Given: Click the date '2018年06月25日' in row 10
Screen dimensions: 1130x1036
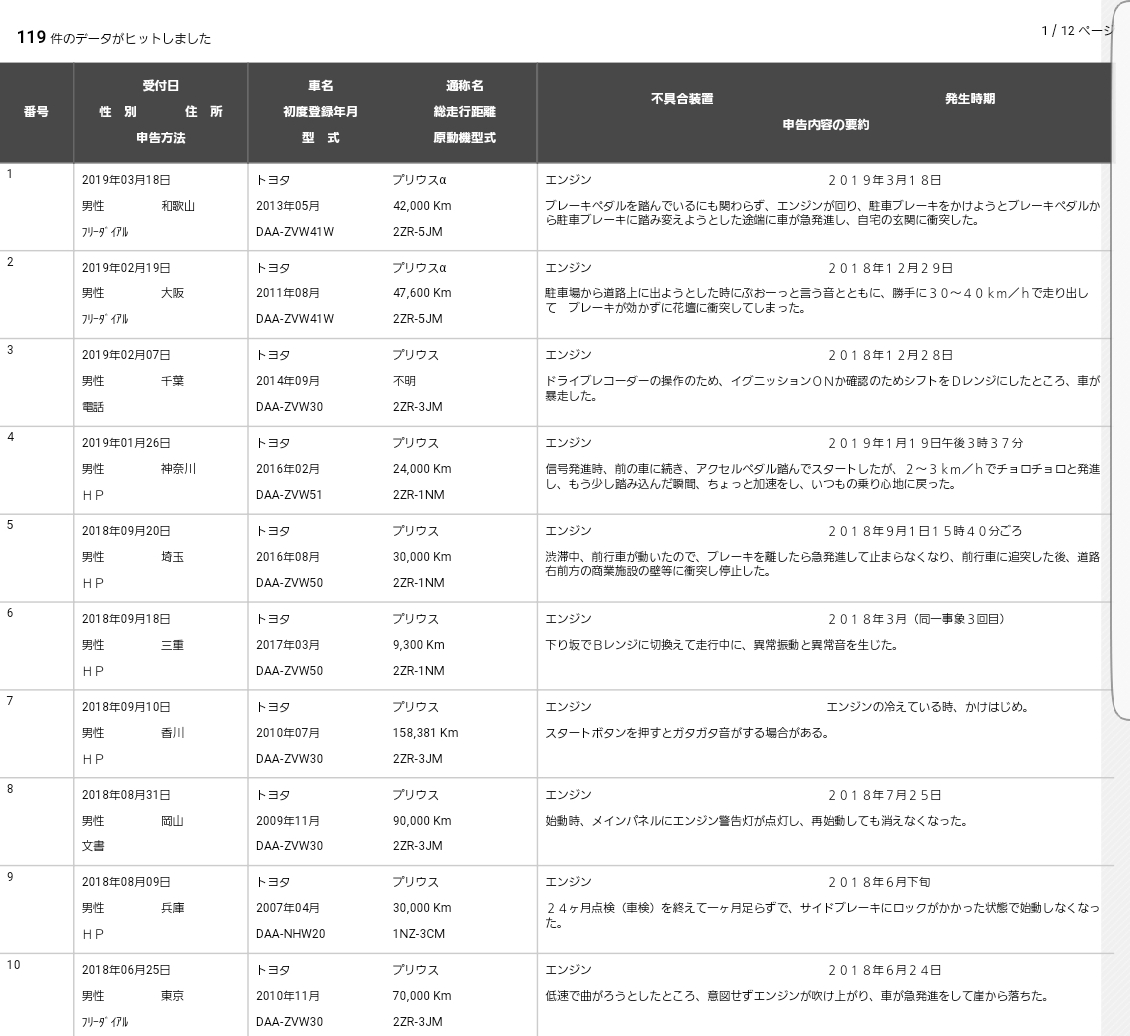Looking at the screenshot, I should 126,970.
